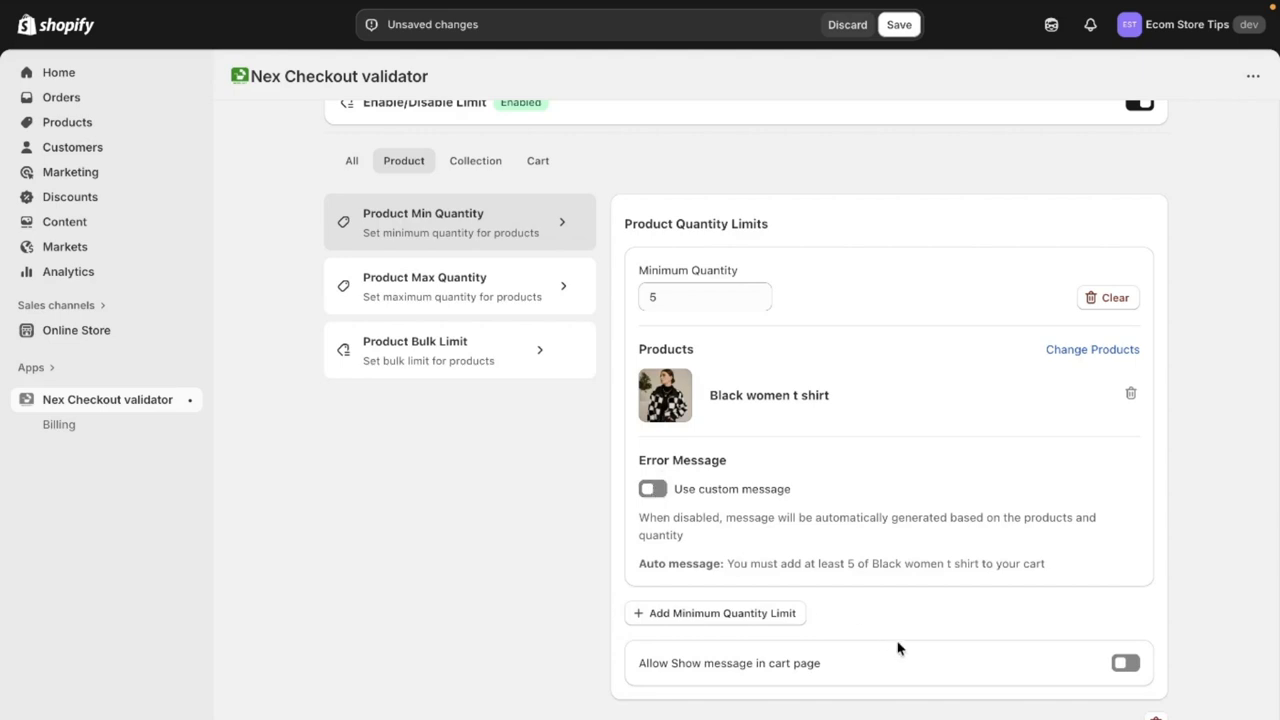
Task: Click the Marketing icon in sidebar
Action: pyautogui.click(x=27, y=172)
